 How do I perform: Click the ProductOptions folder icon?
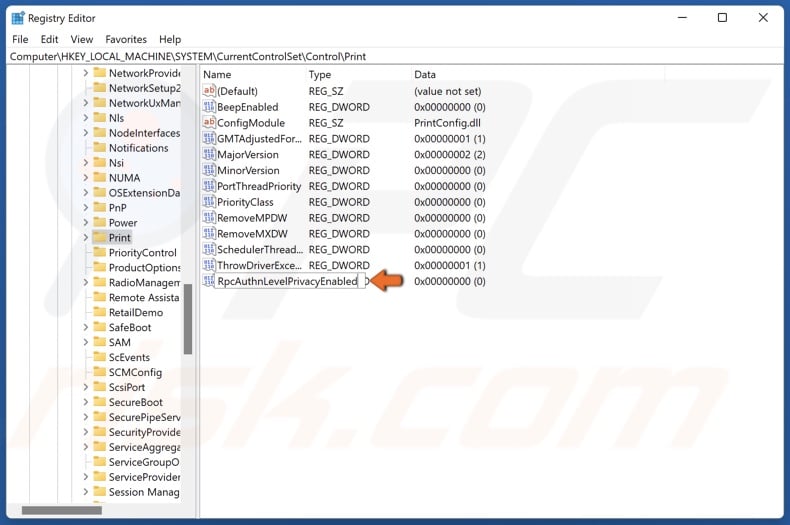(100, 268)
